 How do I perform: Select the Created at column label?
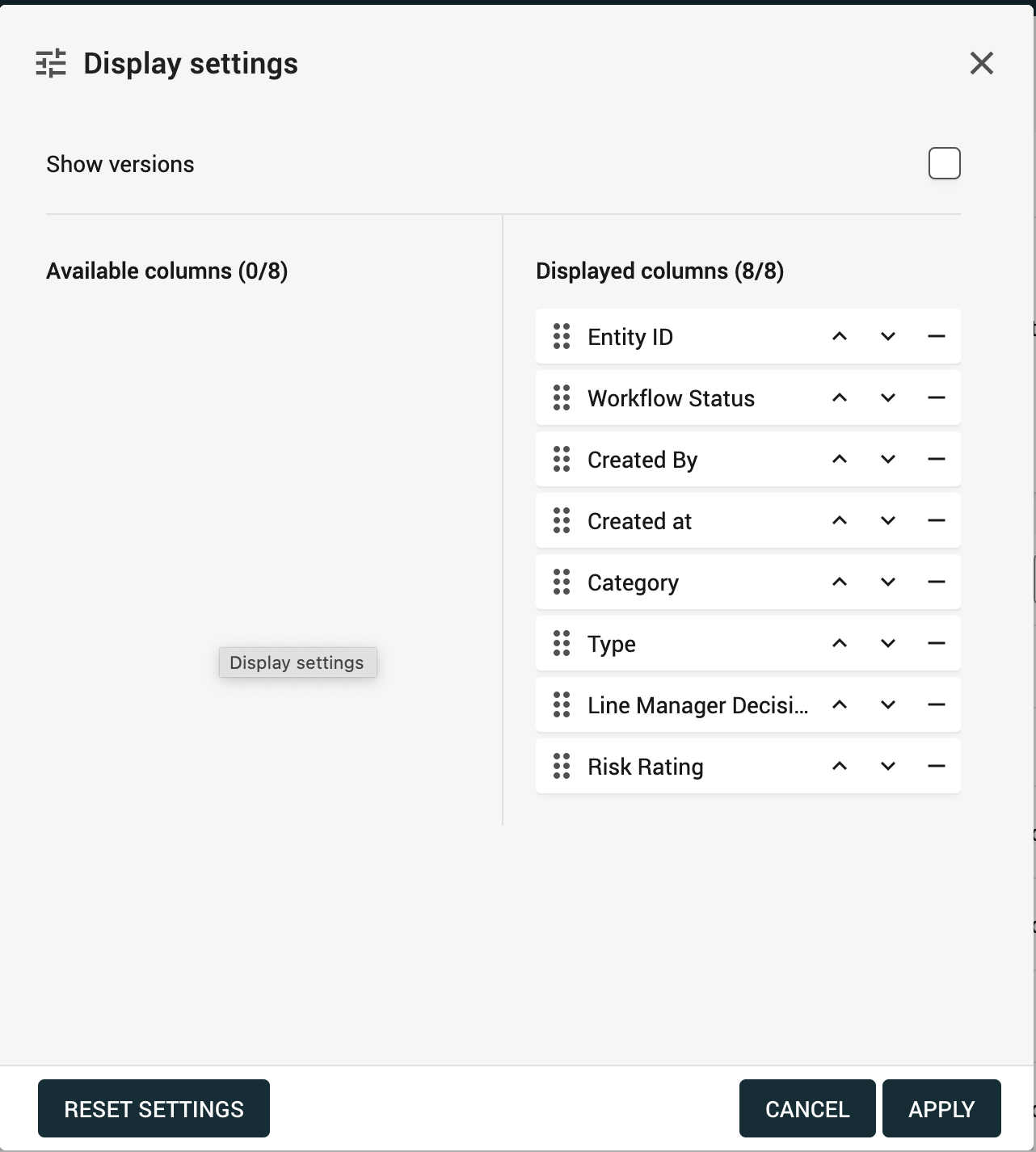coord(639,521)
